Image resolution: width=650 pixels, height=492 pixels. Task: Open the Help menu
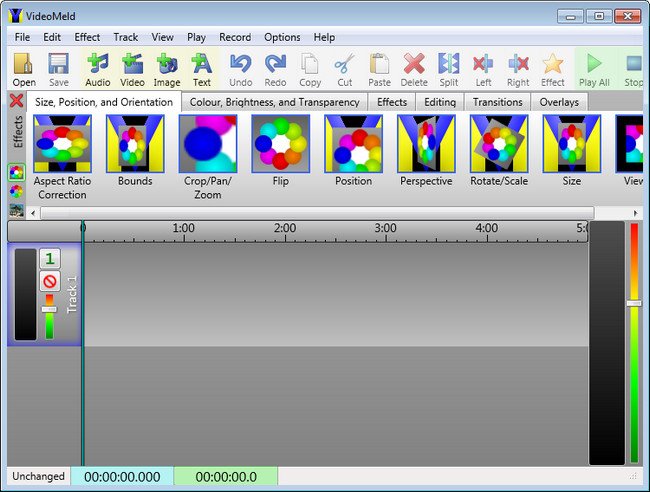click(324, 37)
